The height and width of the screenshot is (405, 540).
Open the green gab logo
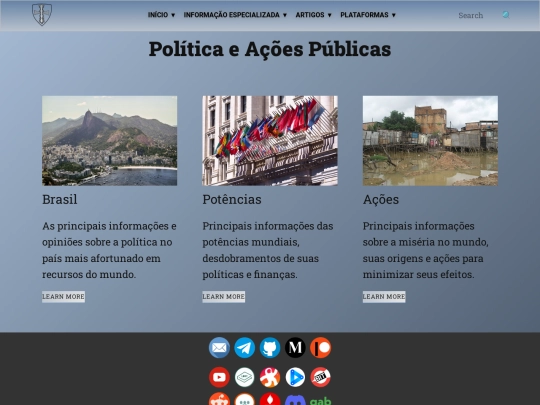(320, 401)
